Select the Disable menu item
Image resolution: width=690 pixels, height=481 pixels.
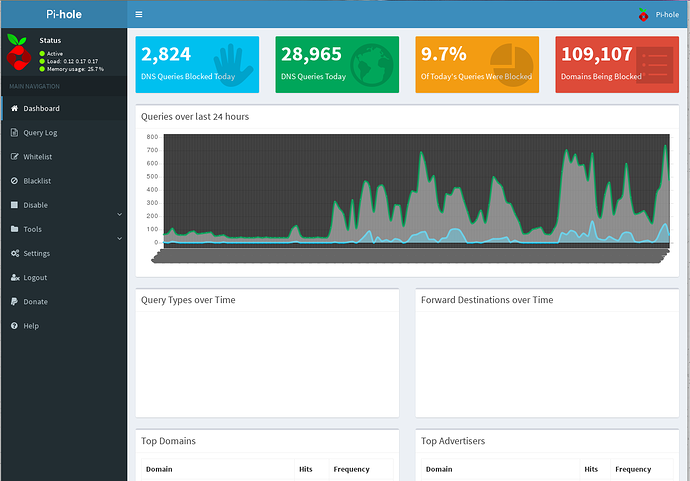35,205
